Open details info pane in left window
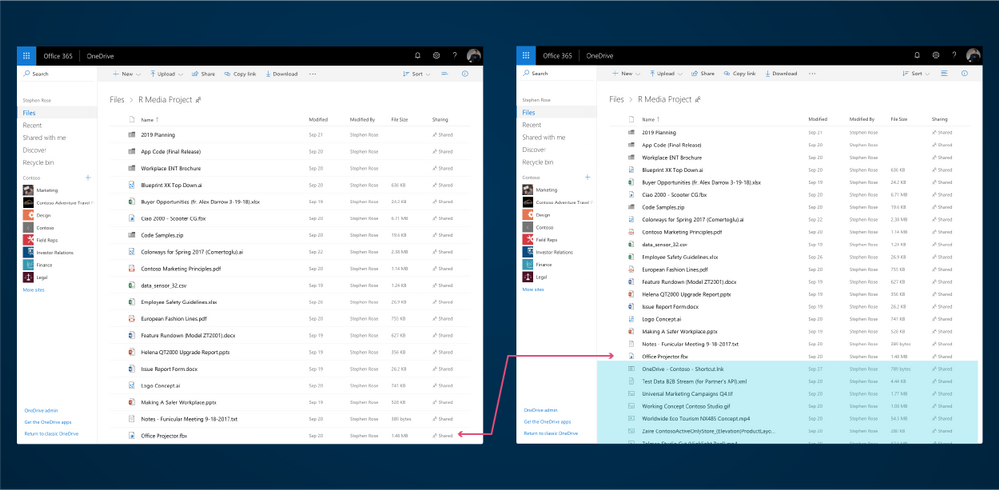This screenshot has width=999, height=490. coord(464,74)
